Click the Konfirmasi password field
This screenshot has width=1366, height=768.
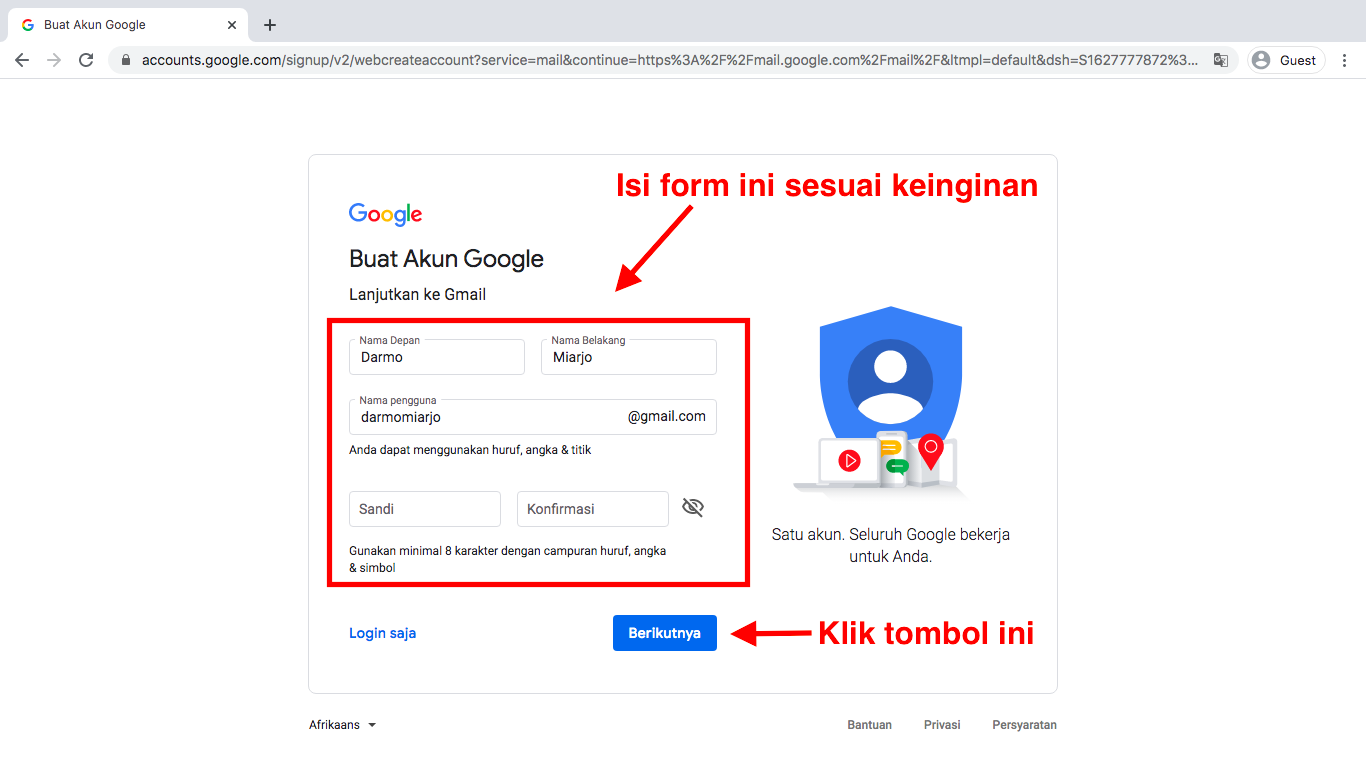[593, 509]
